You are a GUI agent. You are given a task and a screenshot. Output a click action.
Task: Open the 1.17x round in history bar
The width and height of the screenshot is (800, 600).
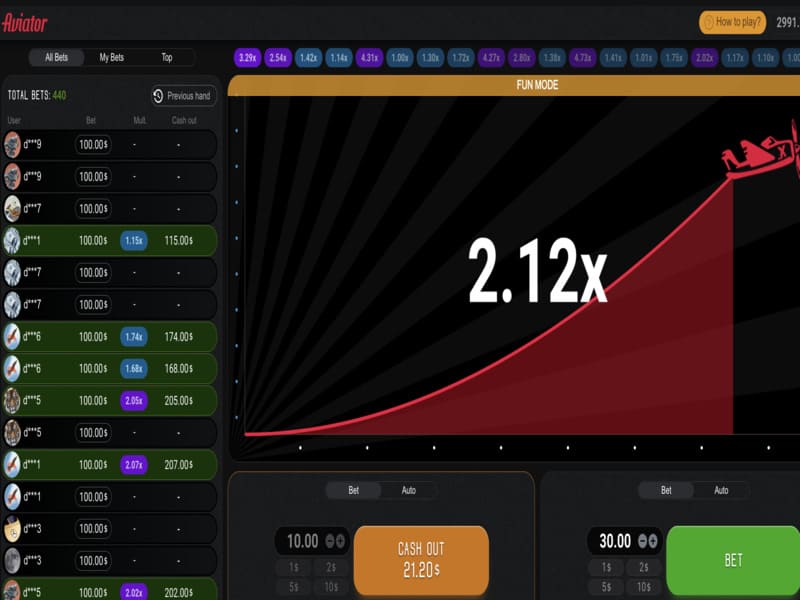tap(735, 58)
